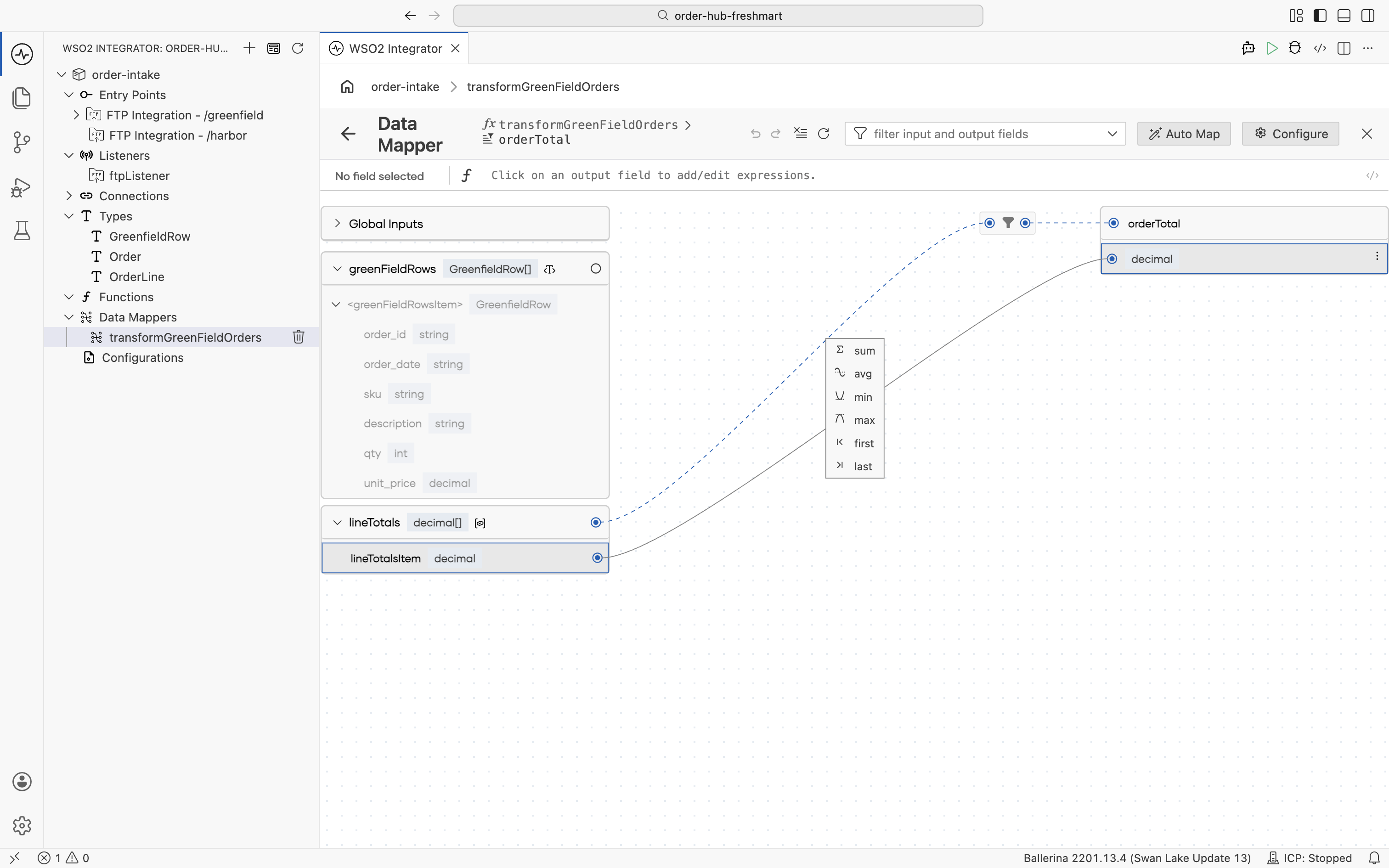This screenshot has width=1389, height=868.
Task: Toggle the primary side bar
Action: coord(1320,16)
